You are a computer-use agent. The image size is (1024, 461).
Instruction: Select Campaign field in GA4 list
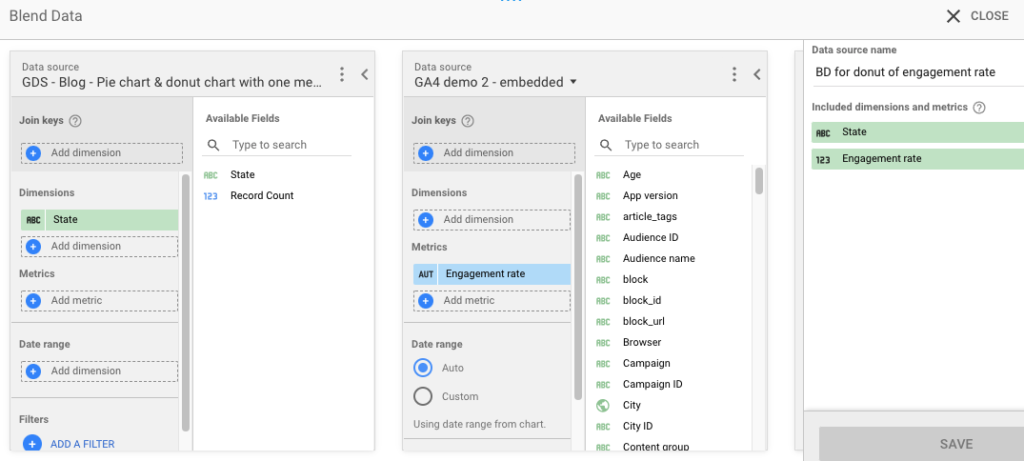646,363
